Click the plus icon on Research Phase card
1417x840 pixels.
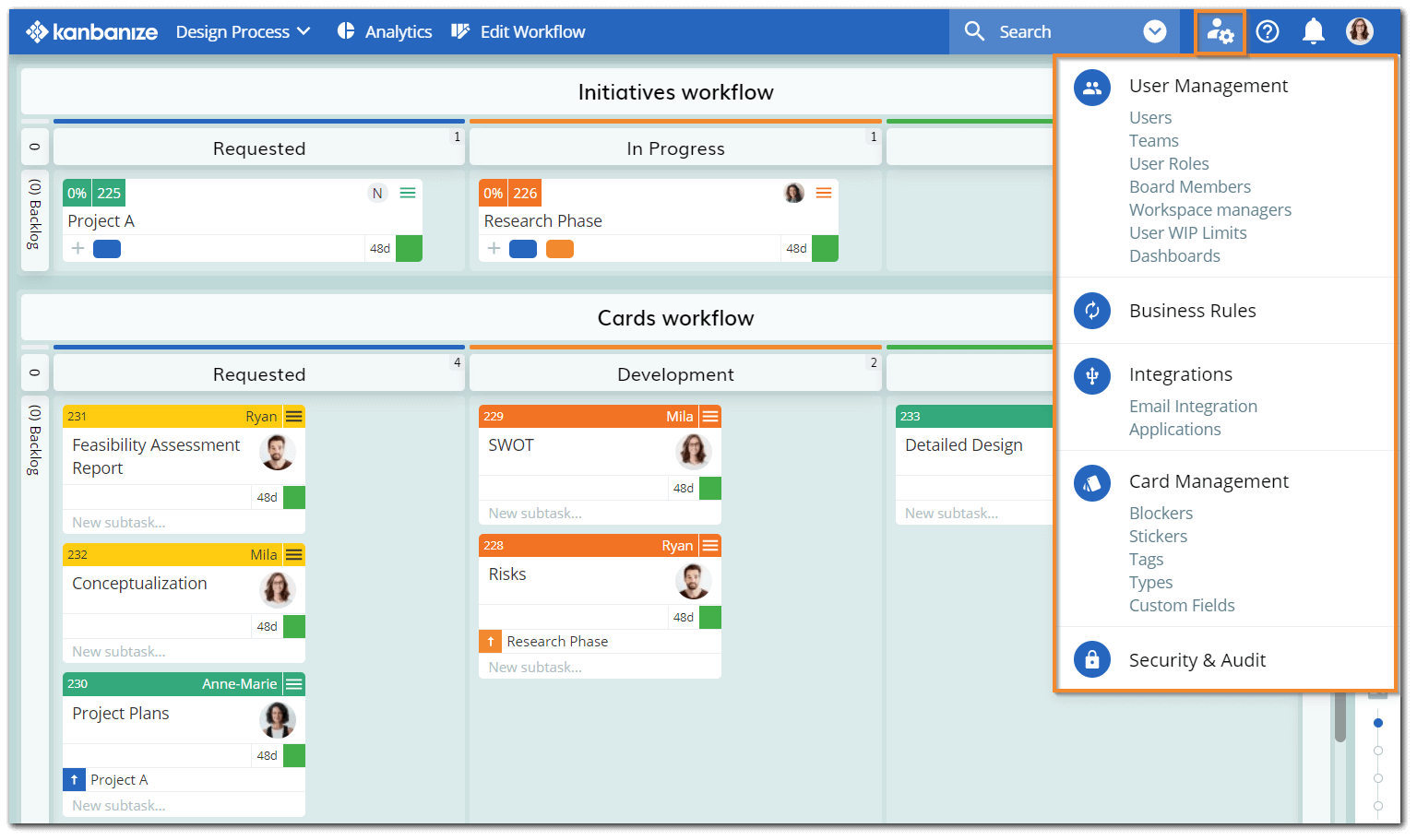494,247
